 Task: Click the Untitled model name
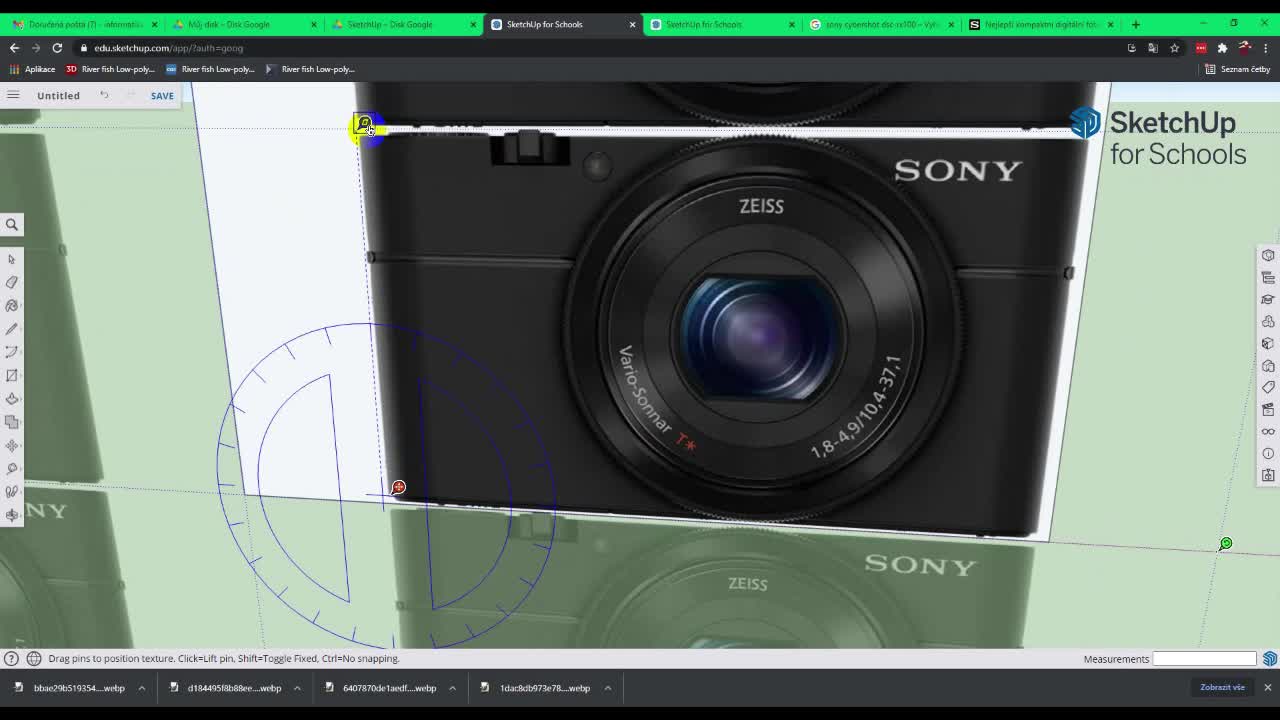coord(58,95)
